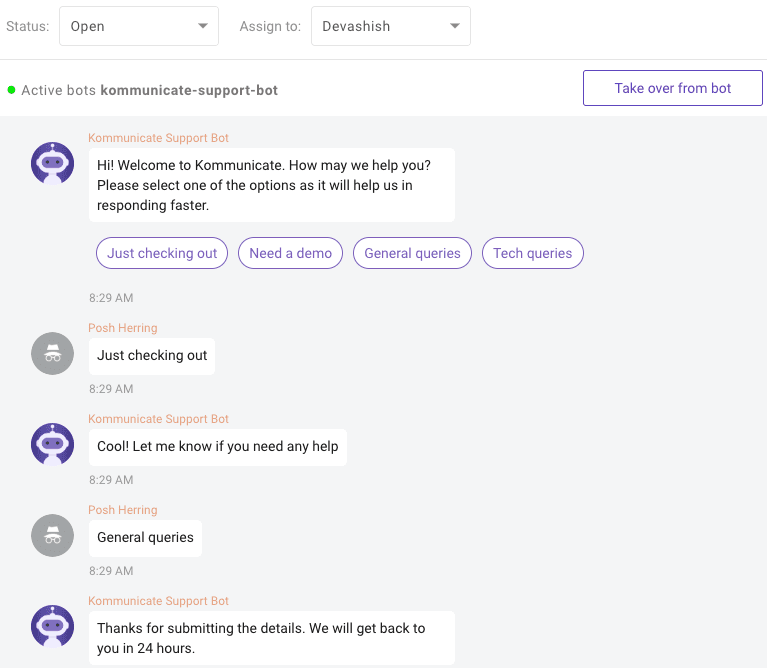Click Posh Herring's avatar beside 'Just checking out'
Image resolution: width=767 pixels, height=668 pixels.
tap(52, 354)
